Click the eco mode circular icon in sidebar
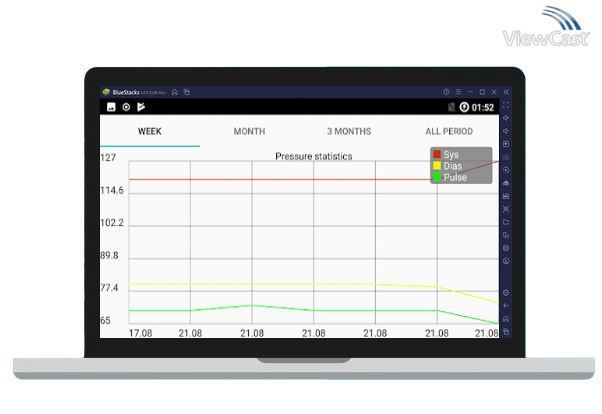Viewport: 602px width, 414px height. tap(506, 261)
